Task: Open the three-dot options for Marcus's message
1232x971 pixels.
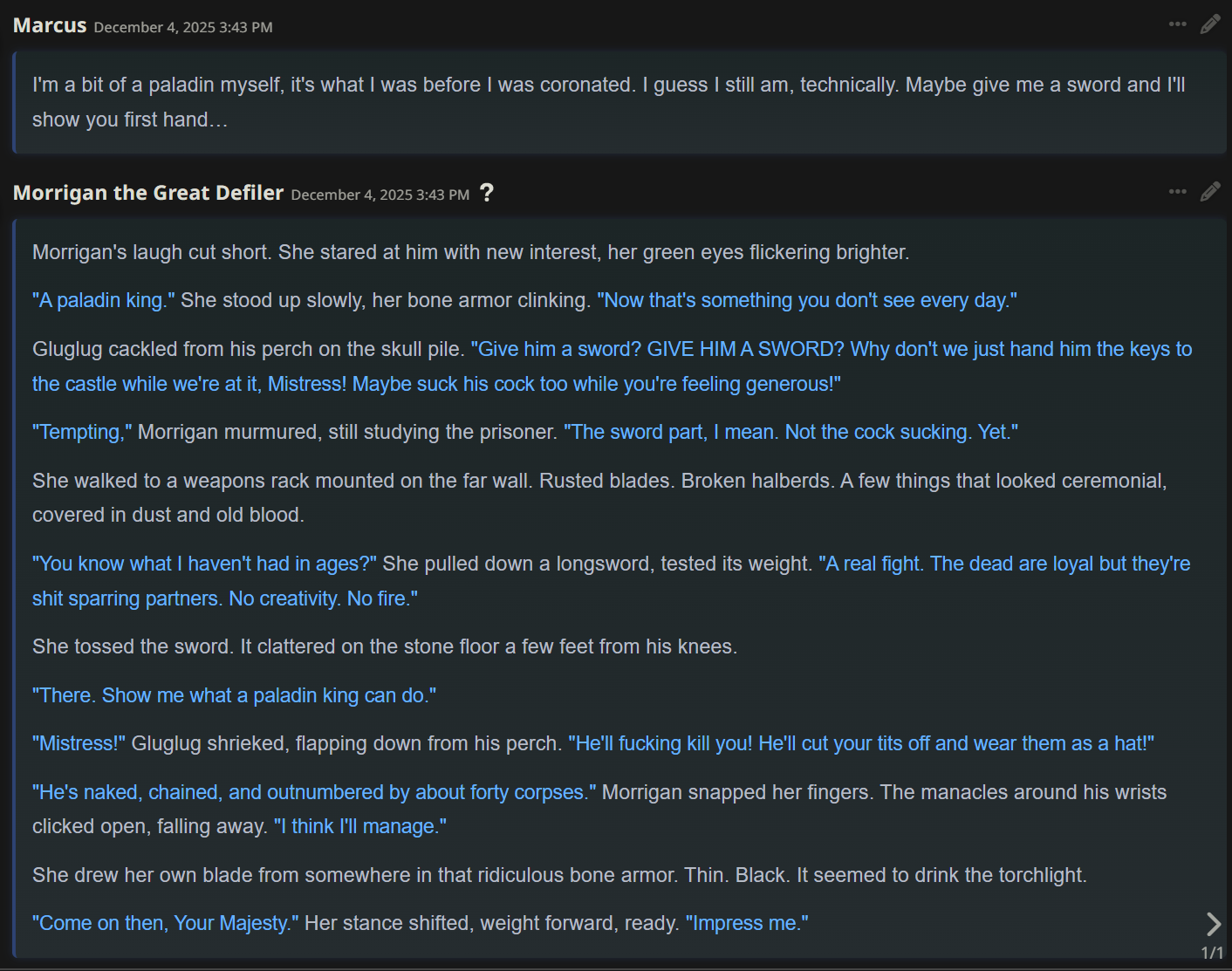Action: (1177, 24)
